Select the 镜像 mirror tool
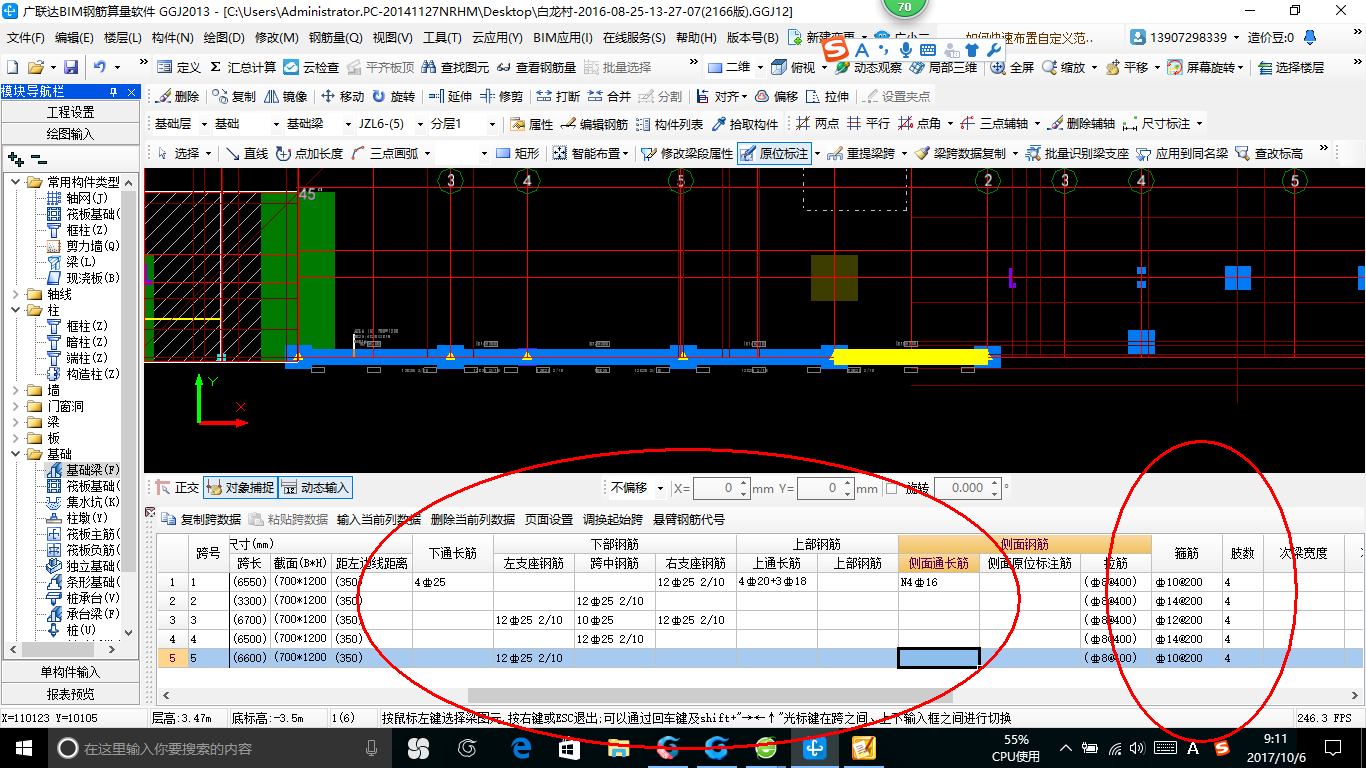This screenshot has height=768, width=1366. pos(286,97)
